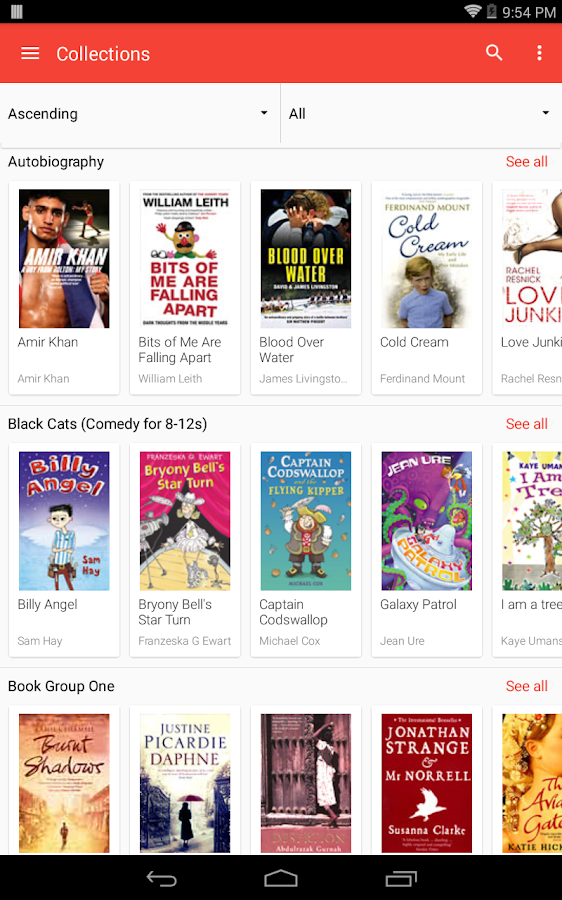Open Captain Codswallop book cover
Image resolution: width=562 pixels, height=900 pixels.
click(x=306, y=521)
